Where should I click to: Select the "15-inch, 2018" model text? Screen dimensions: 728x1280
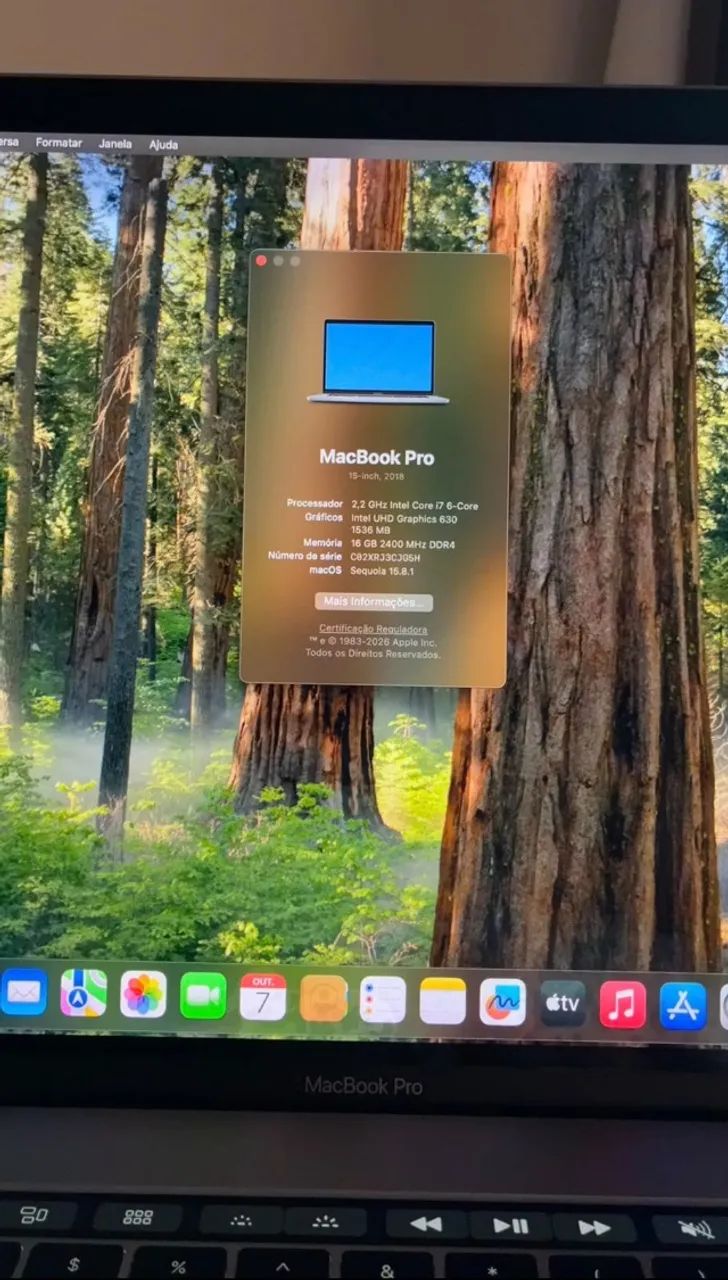tap(376, 477)
